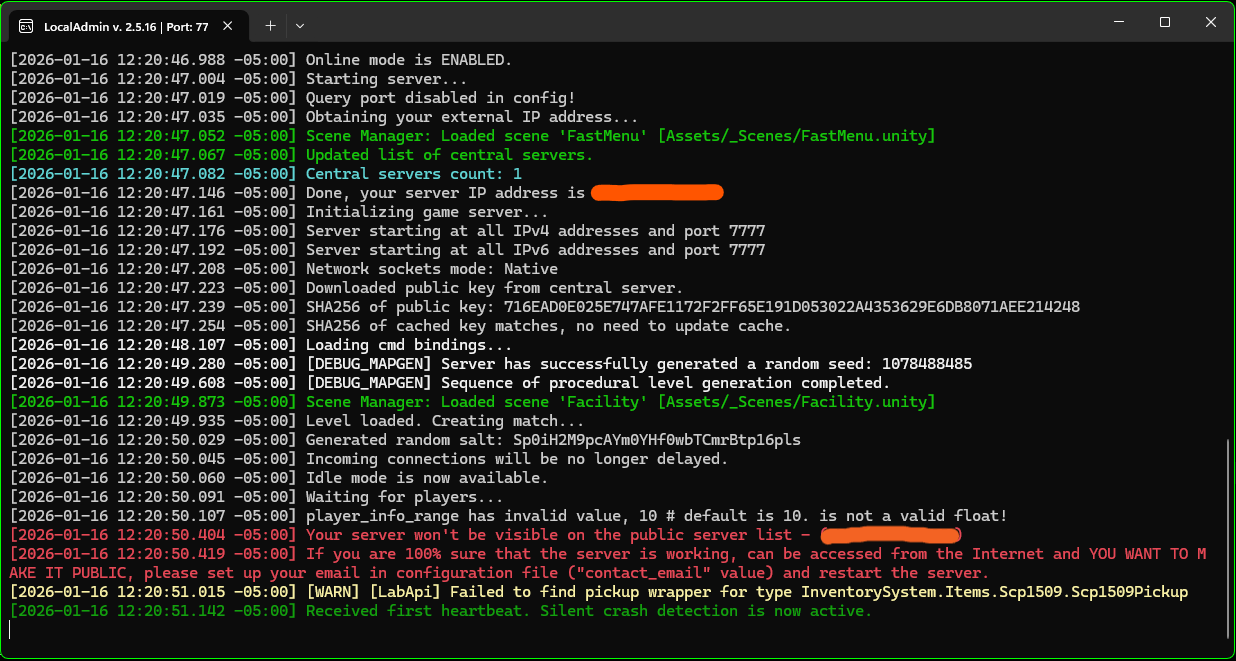
Task: Click the yellow [WARN] tag
Action: pos(333,592)
